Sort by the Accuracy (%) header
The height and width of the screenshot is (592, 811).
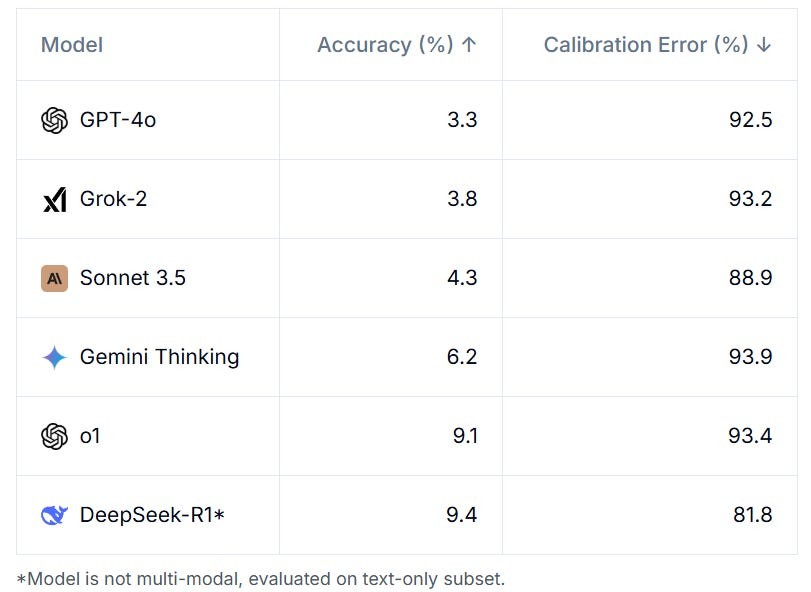coord(385,45)
